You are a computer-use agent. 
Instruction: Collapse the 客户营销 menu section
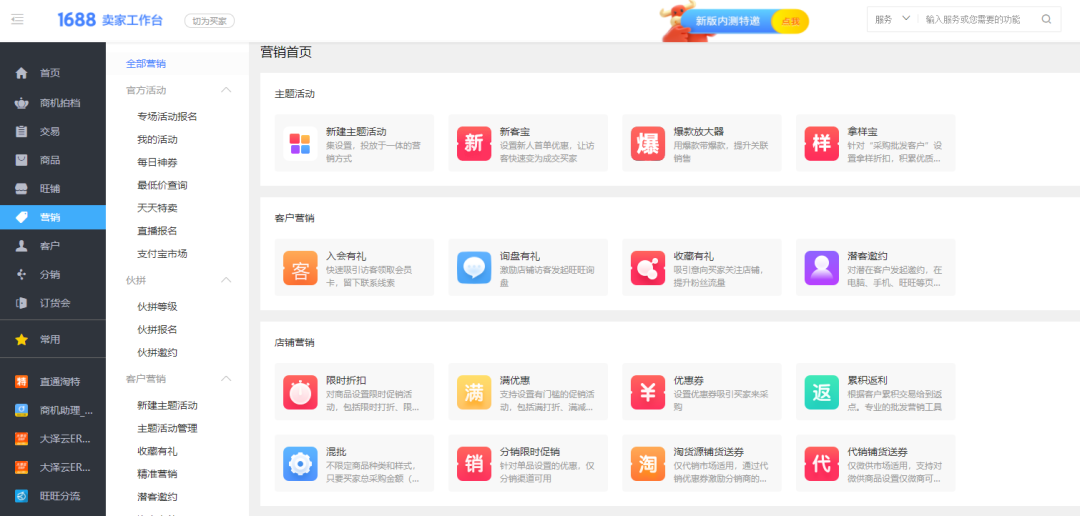point(226,379)
